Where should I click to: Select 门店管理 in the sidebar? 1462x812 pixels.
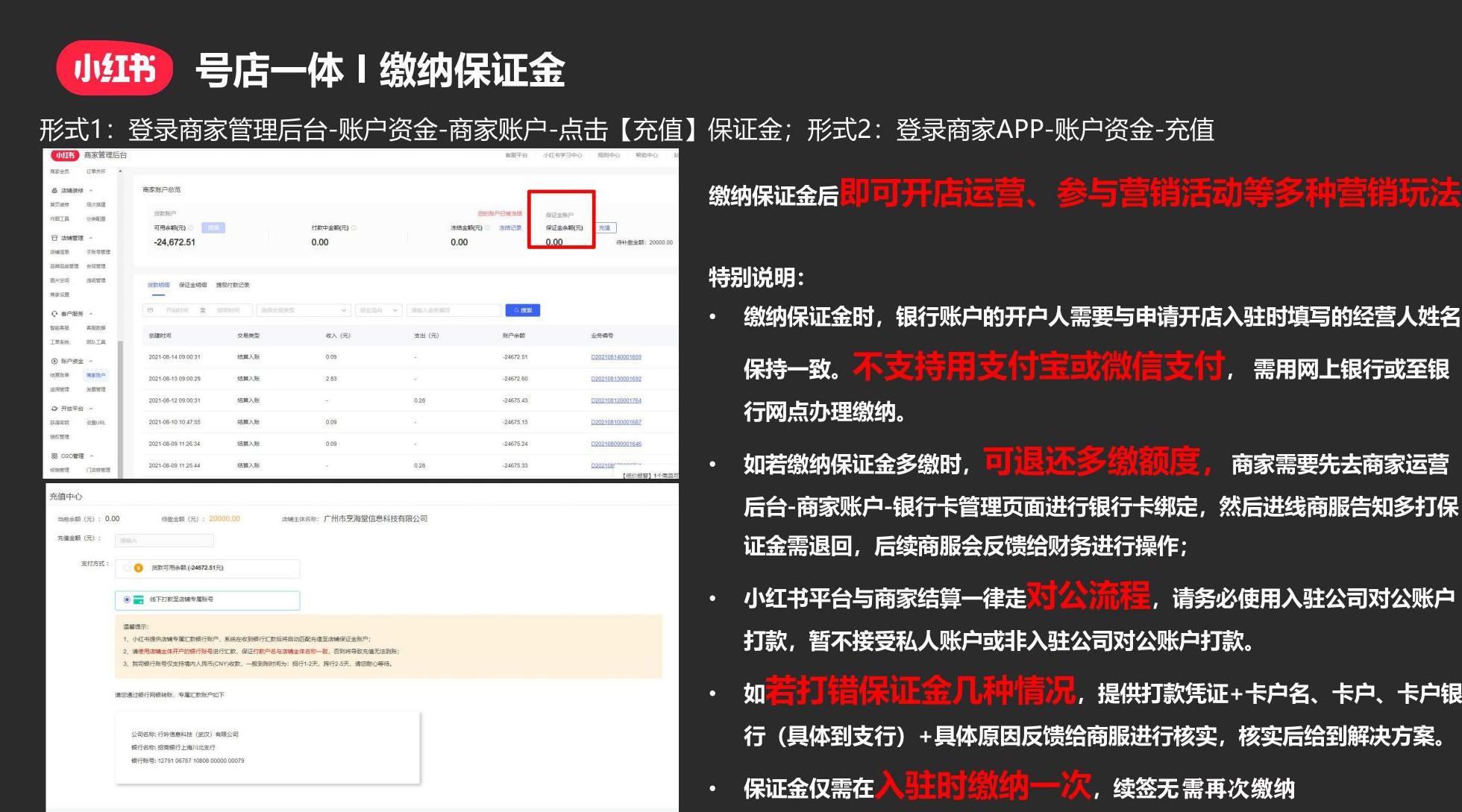(98, 470)
